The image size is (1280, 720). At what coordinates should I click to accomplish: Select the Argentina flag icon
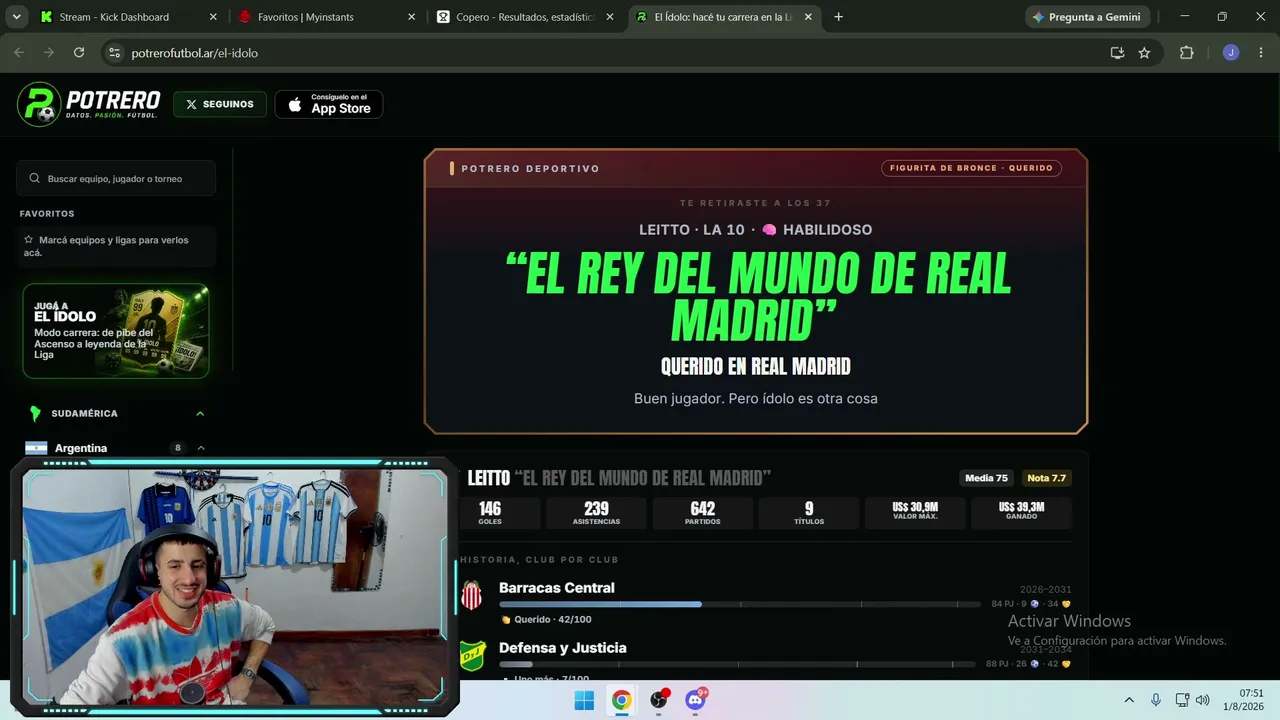point(37,448)
